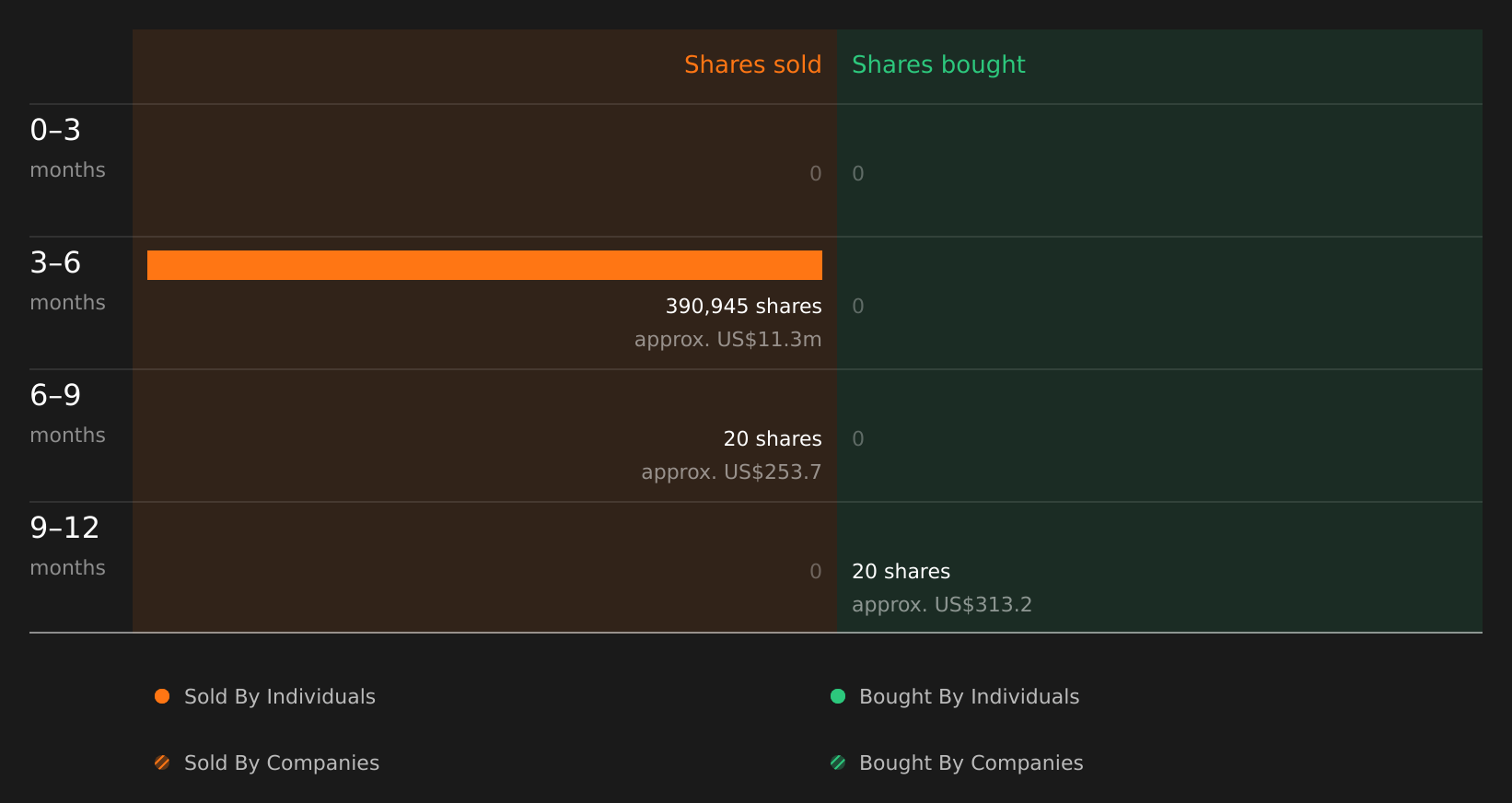The height and width of the screenshot is (803, 1512).
Task: Click the 9–12 months row label
Action: (67, 546)
